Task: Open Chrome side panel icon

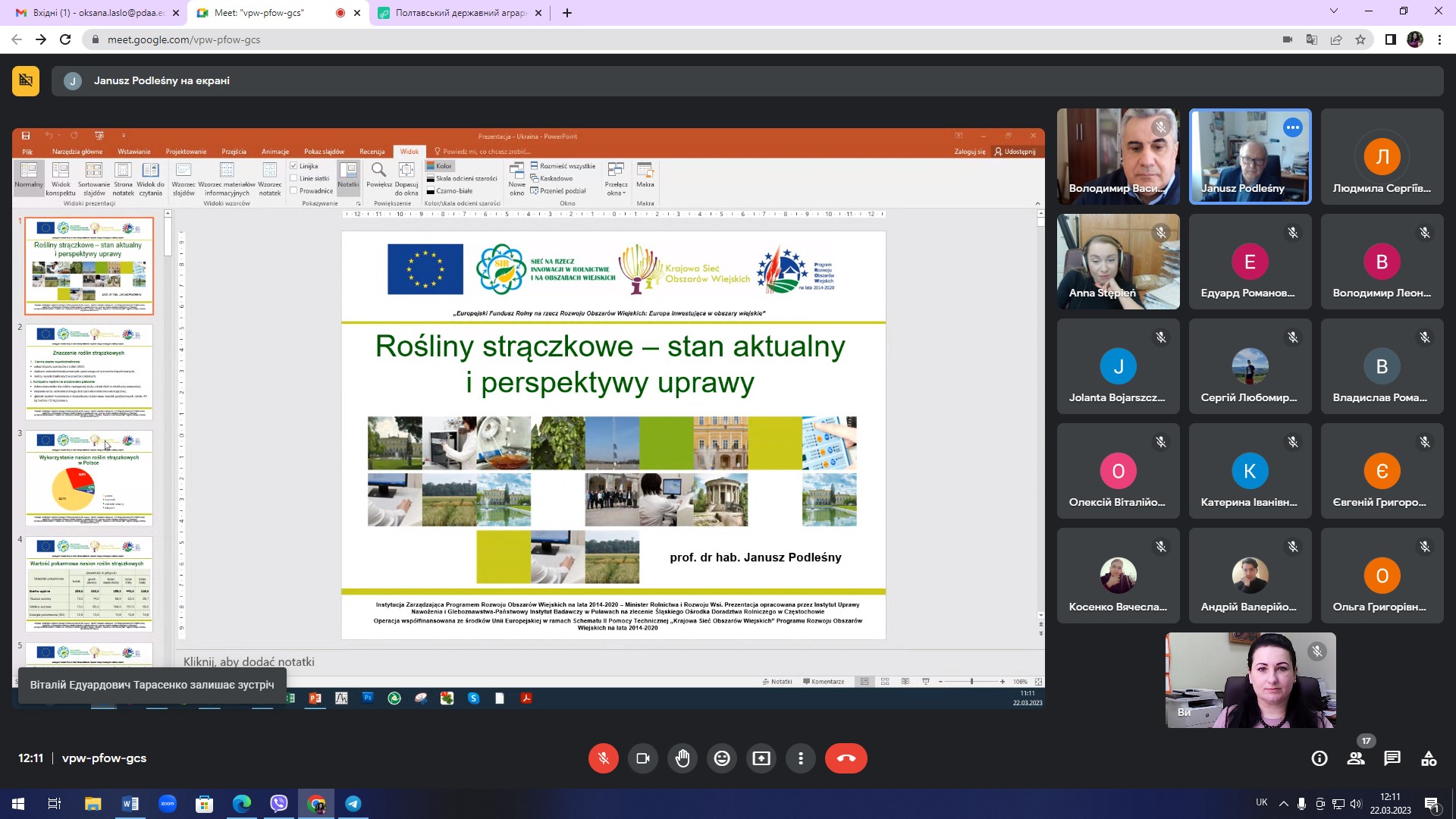Action: [1391, 39]
